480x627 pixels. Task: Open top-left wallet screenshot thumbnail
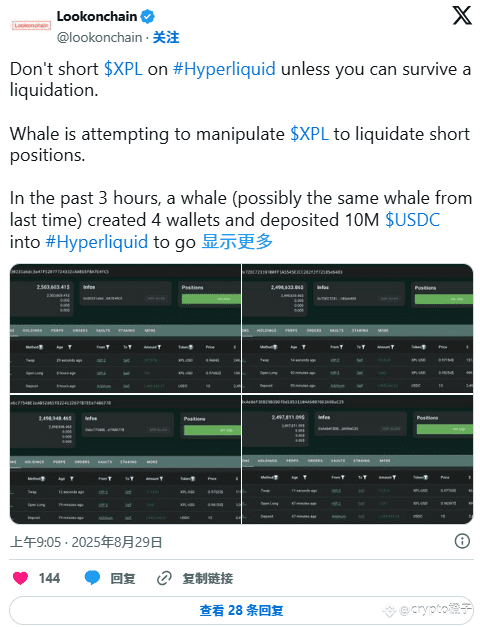pos(125,328)
